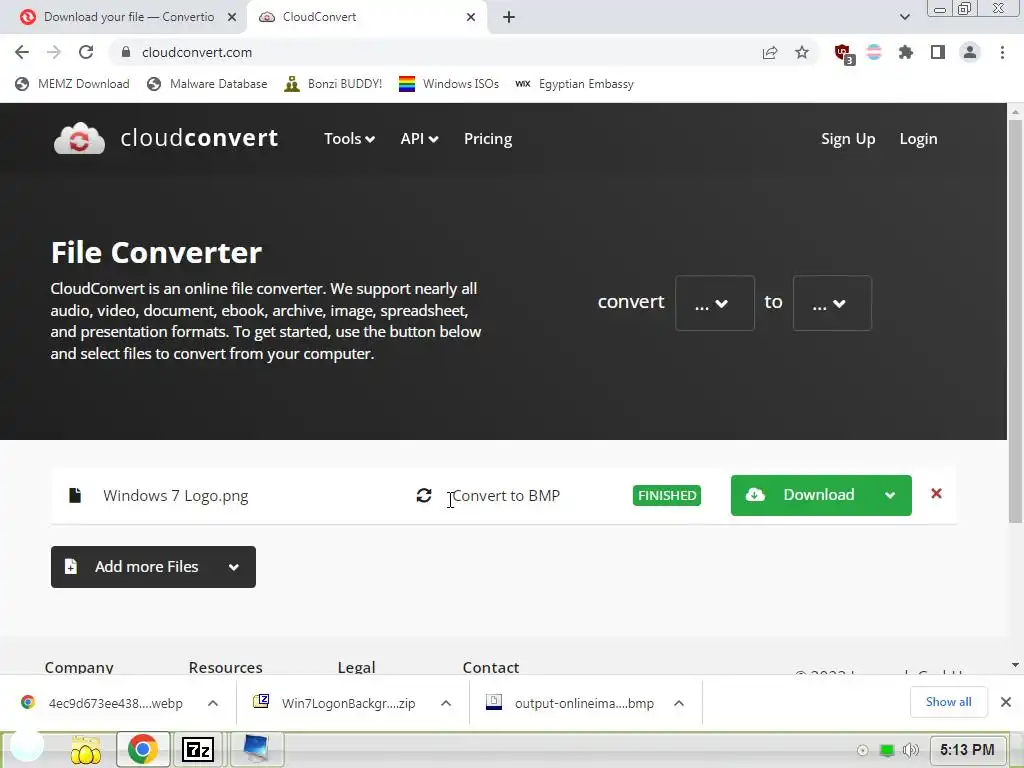
Task: Click Add more Files button
Action: click(135, 567)
